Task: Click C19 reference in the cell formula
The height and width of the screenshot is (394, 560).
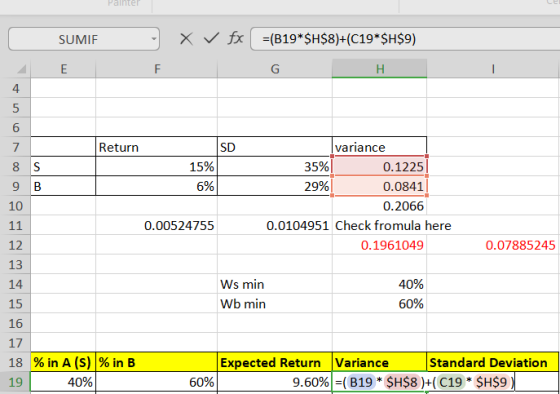Action: 451,382
